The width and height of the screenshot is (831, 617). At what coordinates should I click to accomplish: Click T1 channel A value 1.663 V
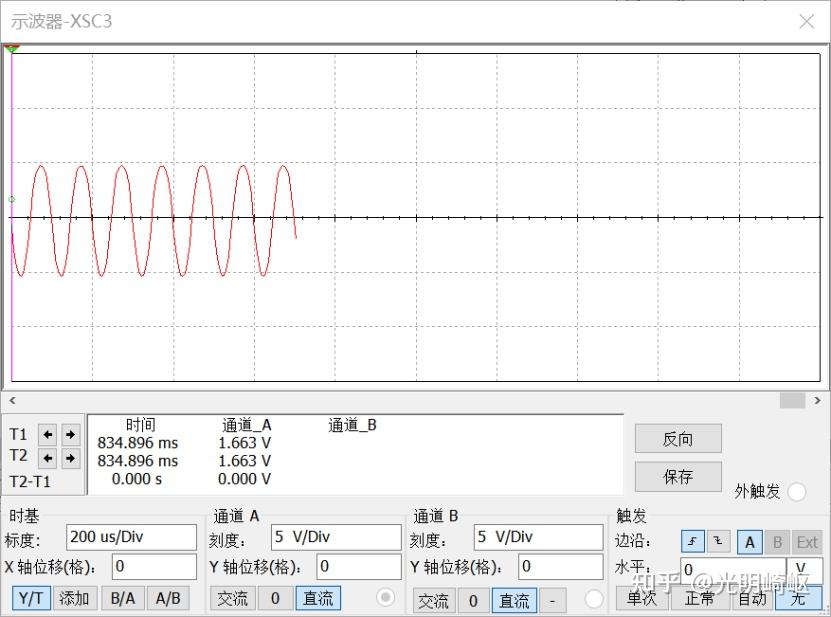(x=244, y=443)
